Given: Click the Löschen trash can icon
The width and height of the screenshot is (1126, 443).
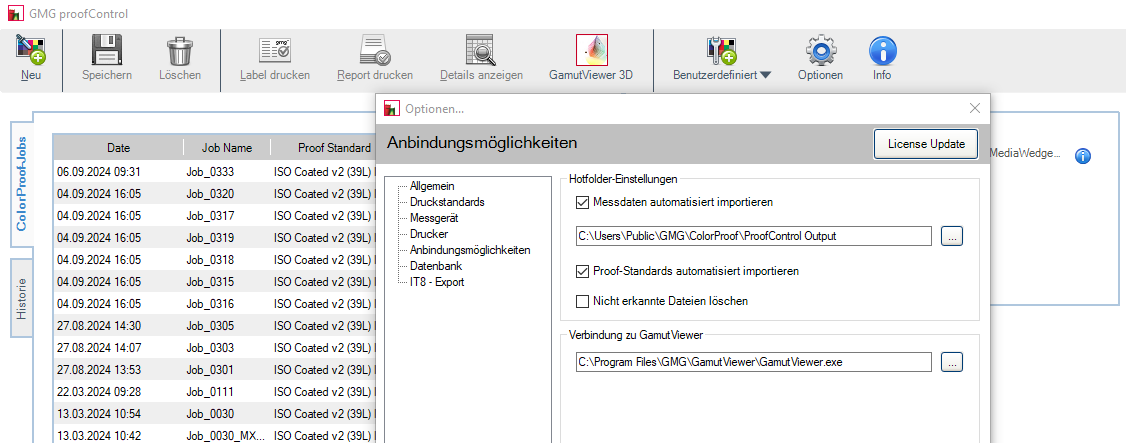Looking at the screenshot, I should click(x=180, y=51).
